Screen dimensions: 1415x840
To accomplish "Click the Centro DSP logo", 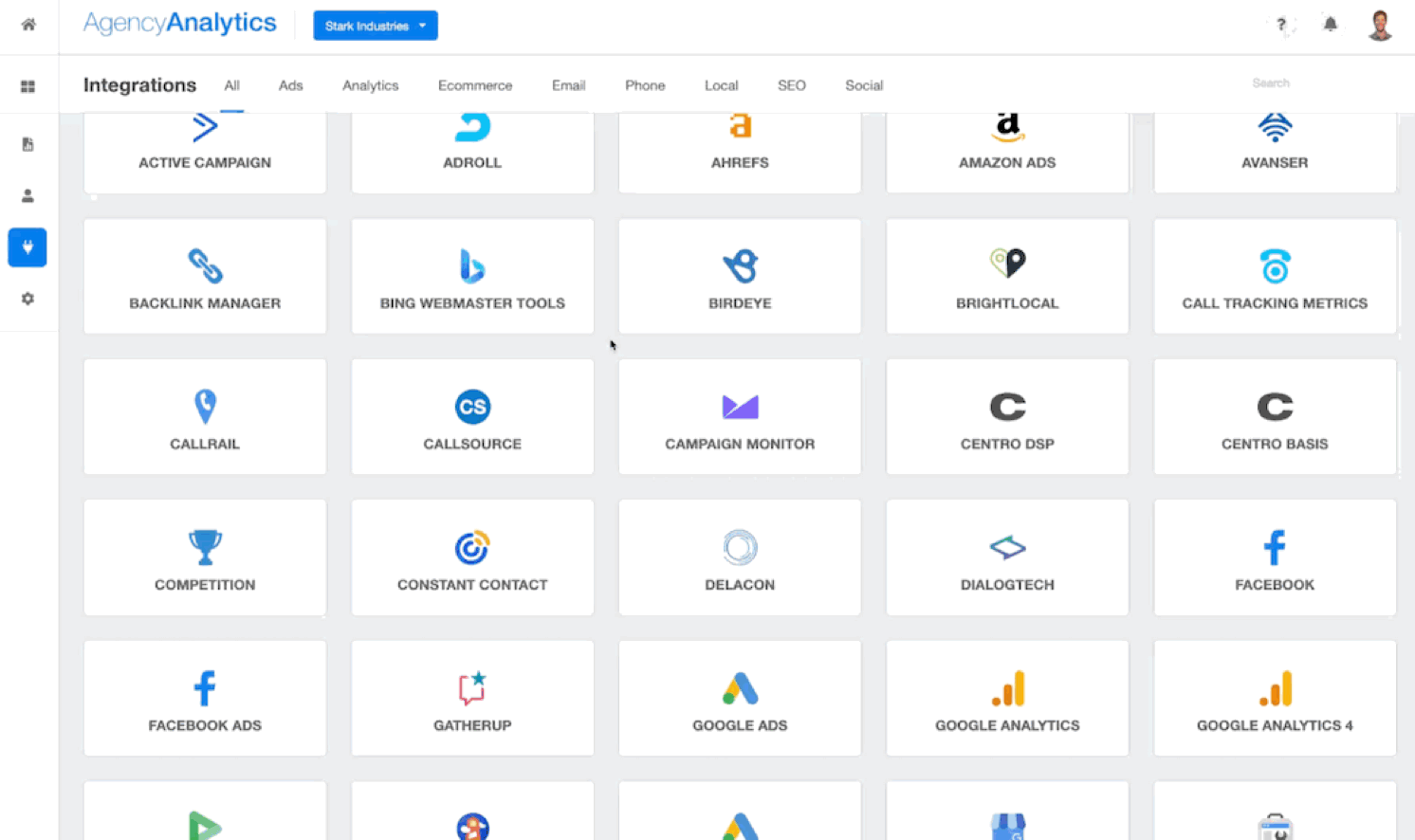I will [1007, 407].
